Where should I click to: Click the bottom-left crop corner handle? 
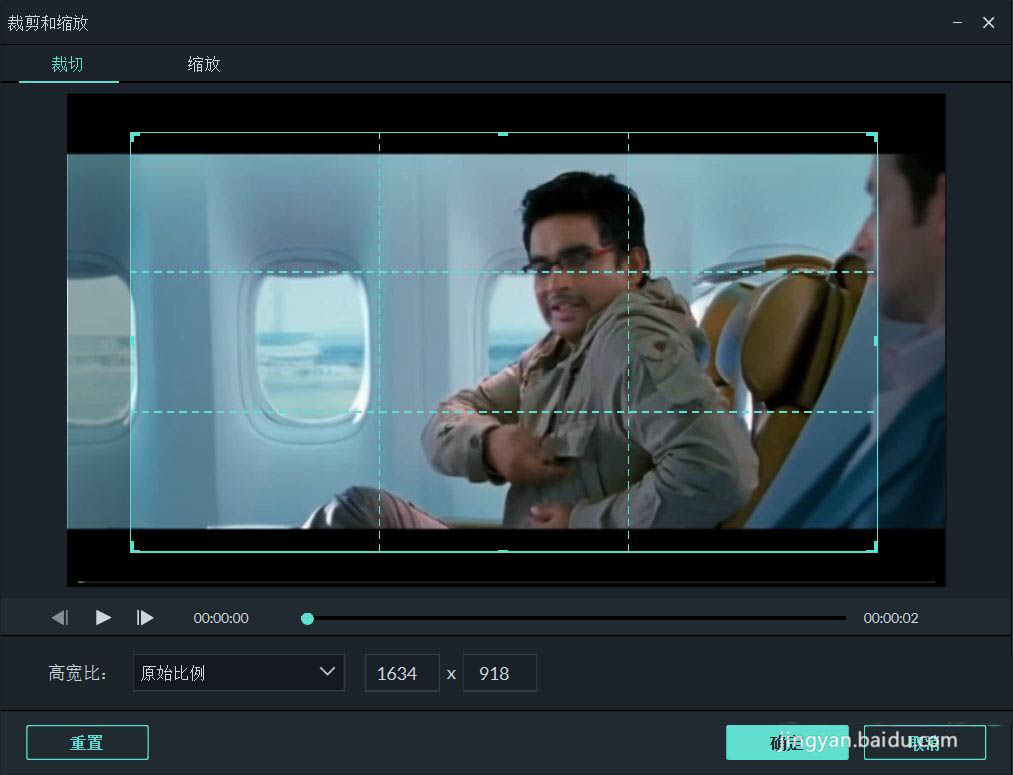click(134, 548)
